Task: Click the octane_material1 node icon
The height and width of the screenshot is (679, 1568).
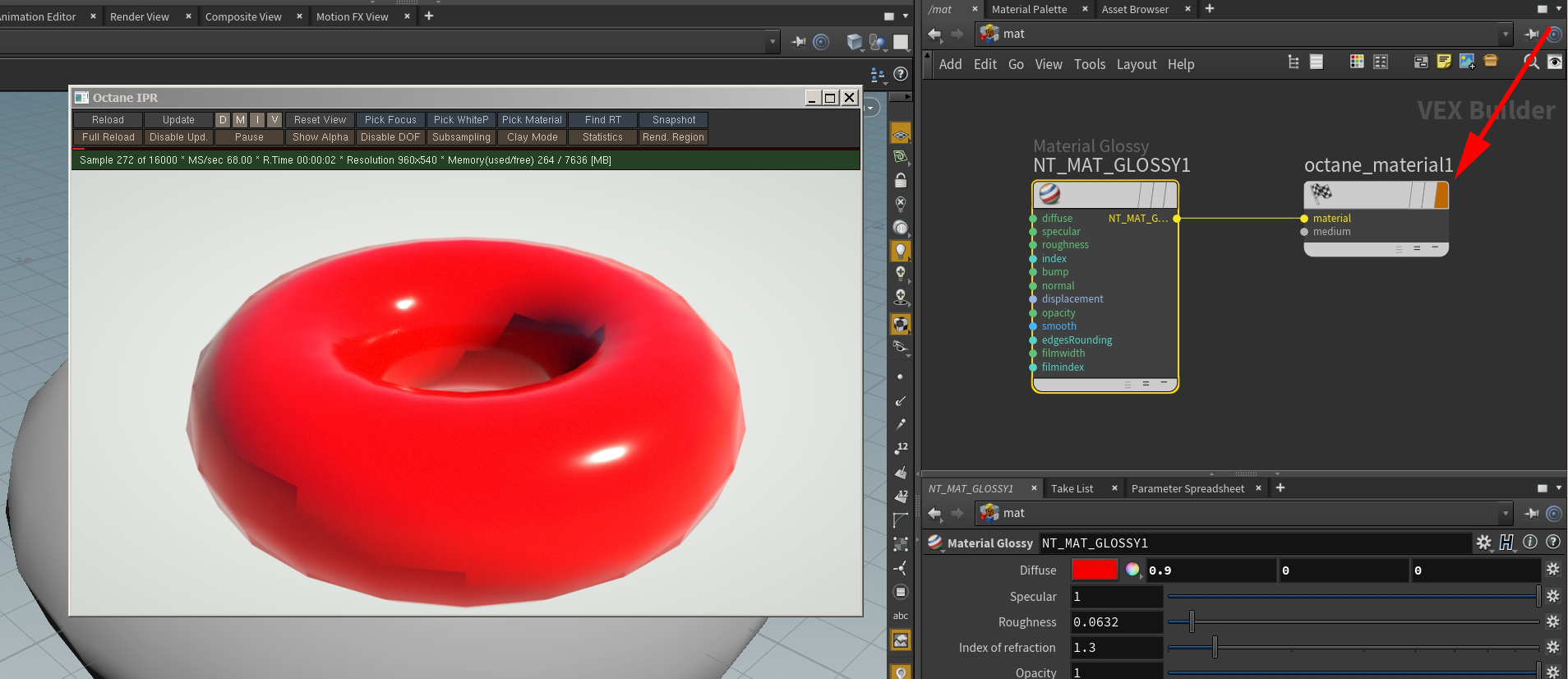Action: tap(1321, 193)
